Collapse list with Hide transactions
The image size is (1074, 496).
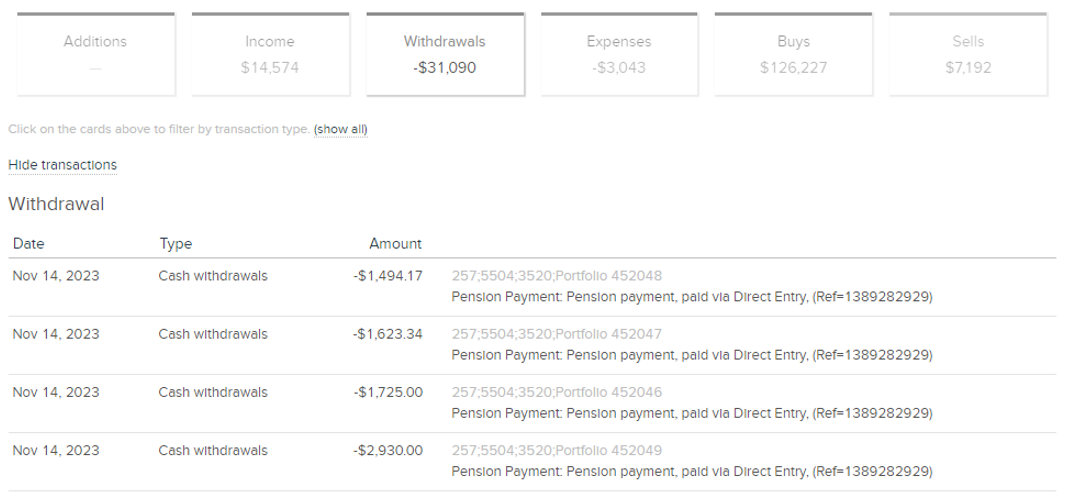pyautogui.click(x=62, y=165)
